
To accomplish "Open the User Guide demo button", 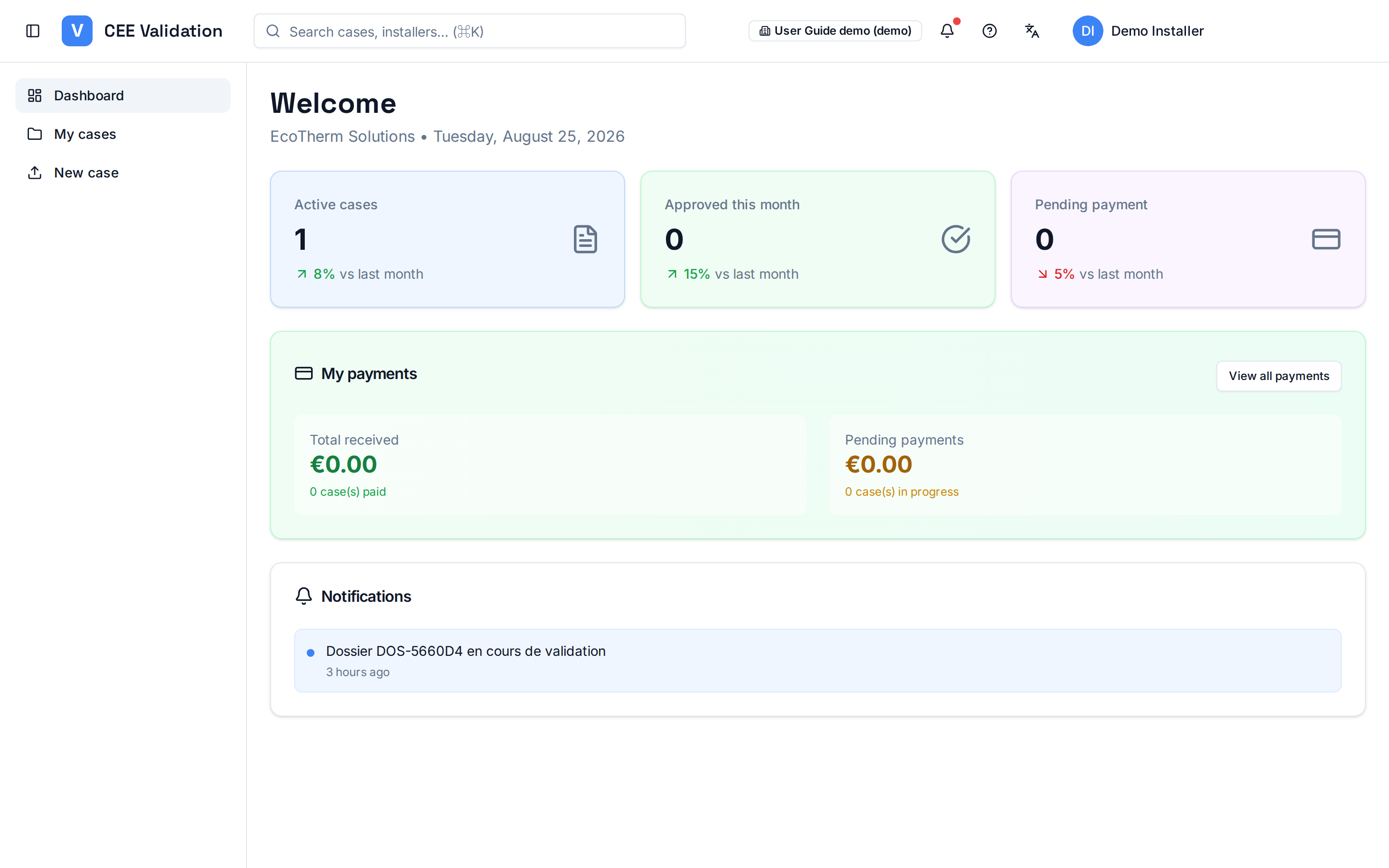I will [x=835, y=31].
